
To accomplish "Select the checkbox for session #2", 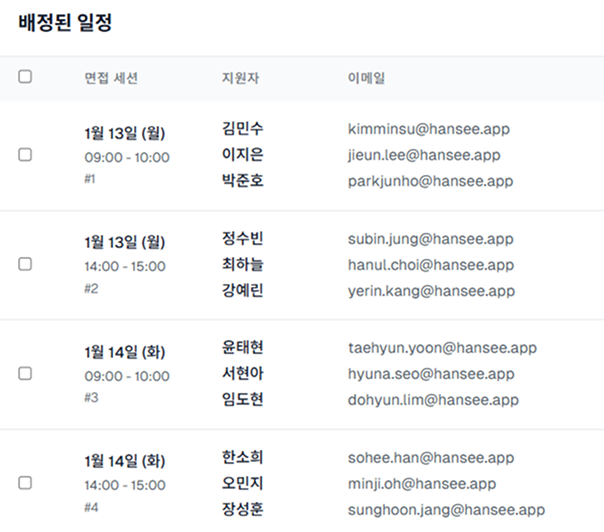I will (25, 264).
